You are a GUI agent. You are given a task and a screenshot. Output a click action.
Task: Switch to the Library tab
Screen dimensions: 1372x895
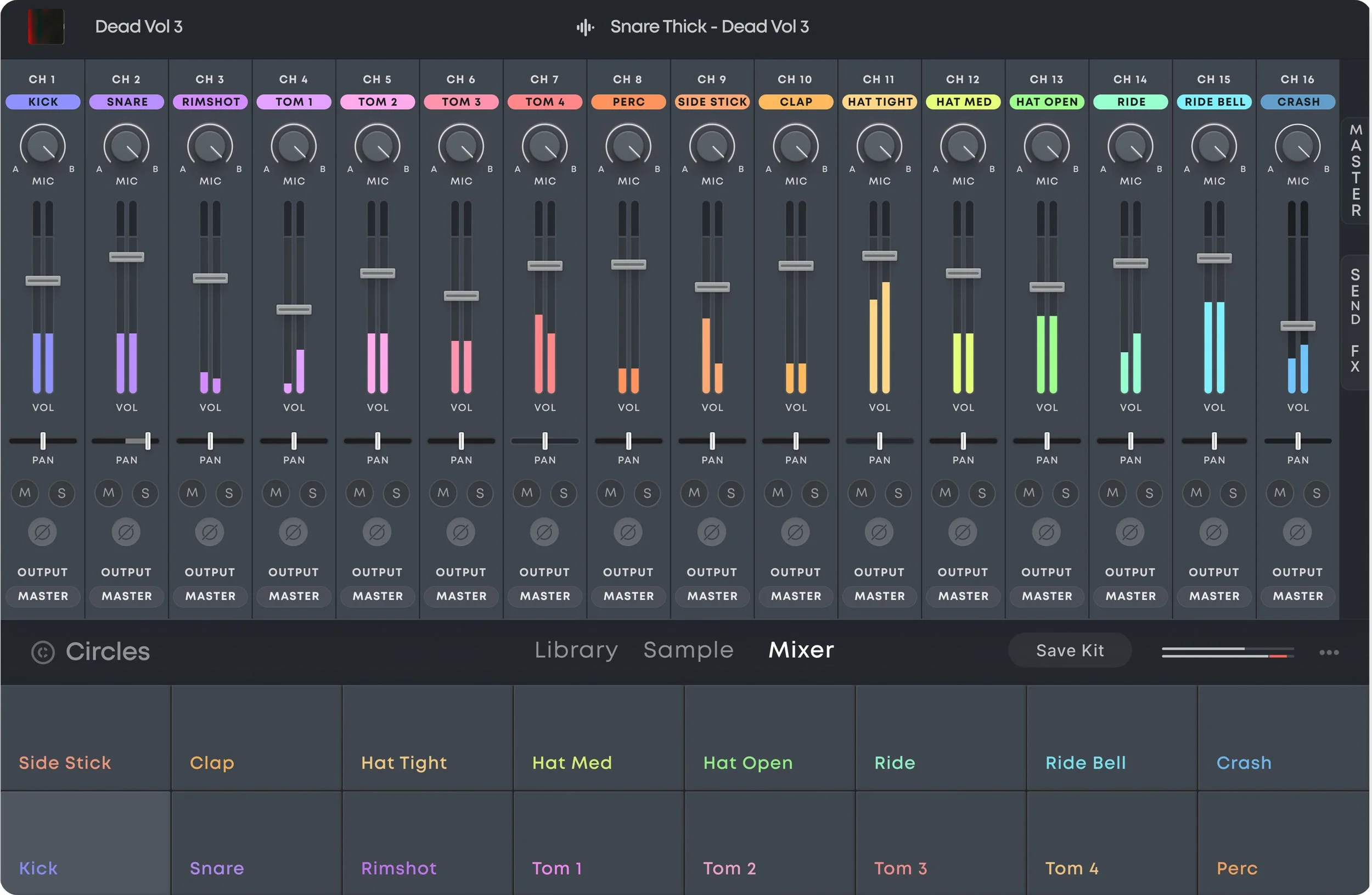(x=575, y=650)
